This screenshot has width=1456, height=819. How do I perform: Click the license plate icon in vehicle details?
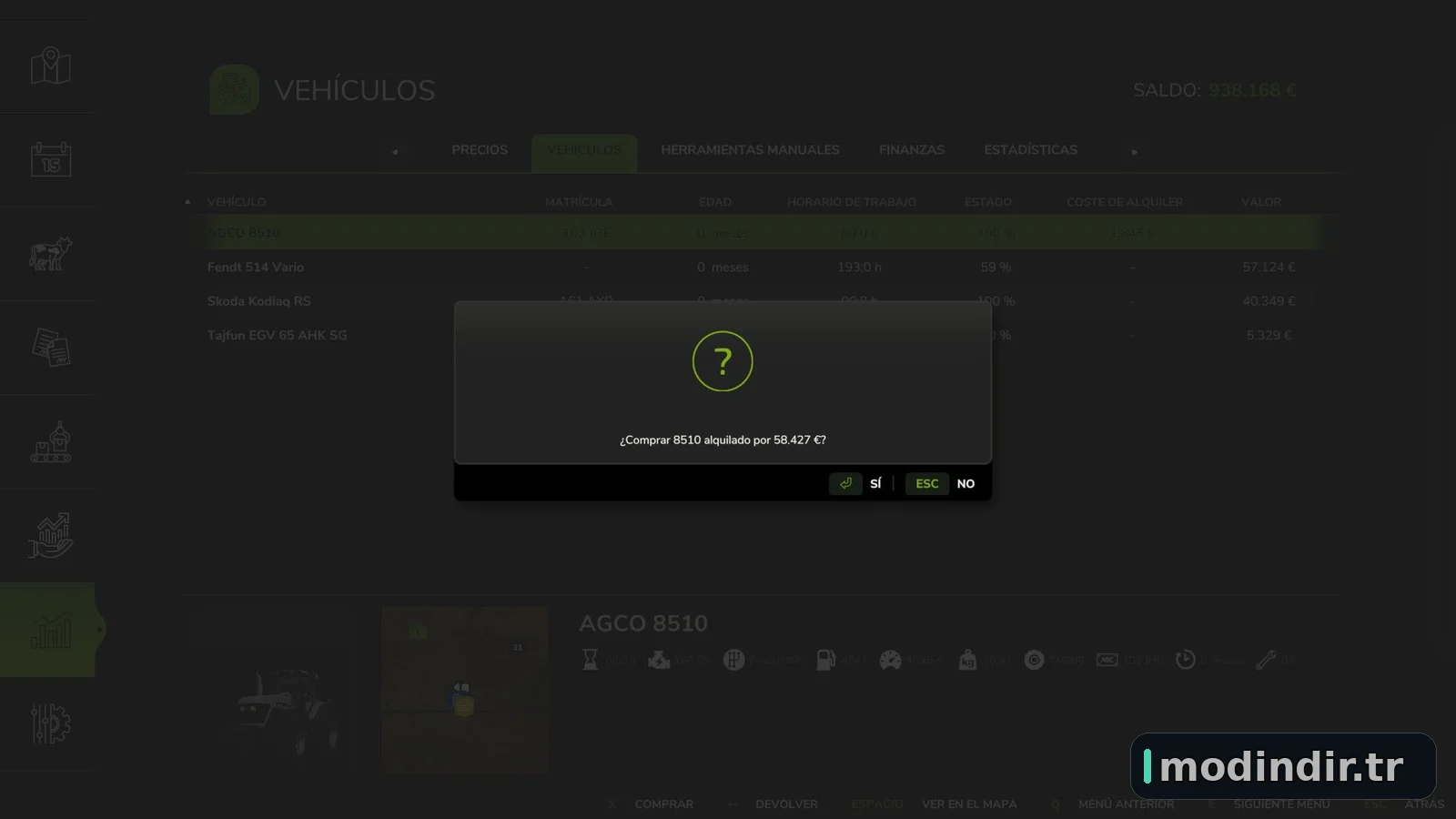point(1107,660)
